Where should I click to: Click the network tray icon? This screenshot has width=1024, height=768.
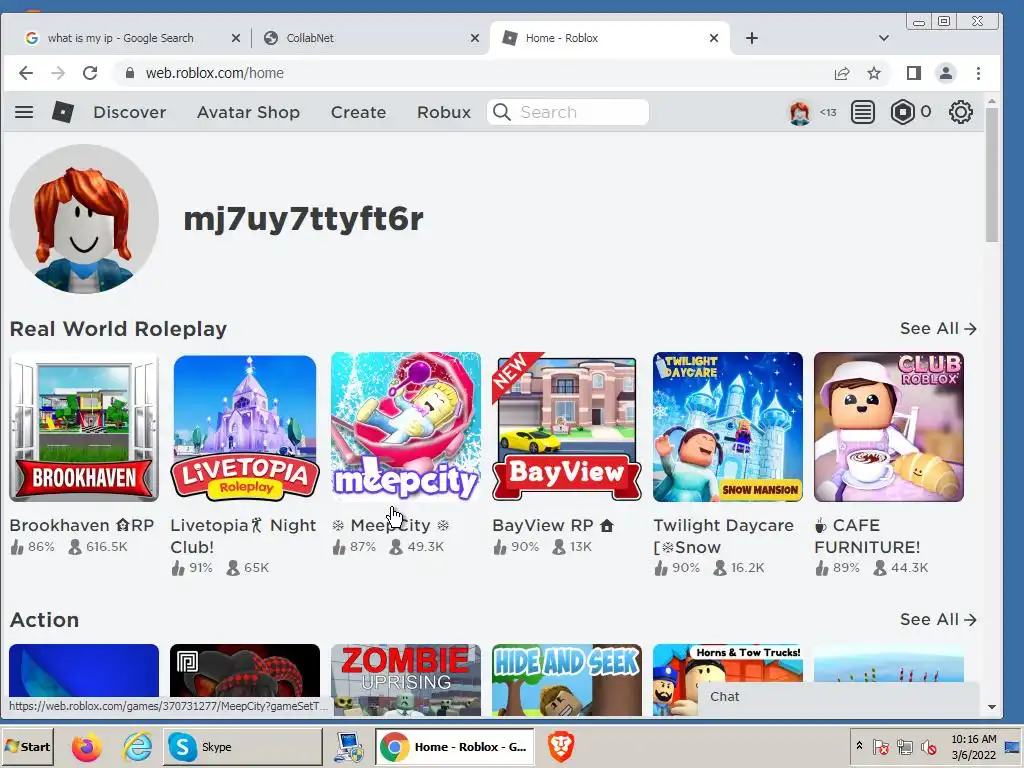point(904,746)
